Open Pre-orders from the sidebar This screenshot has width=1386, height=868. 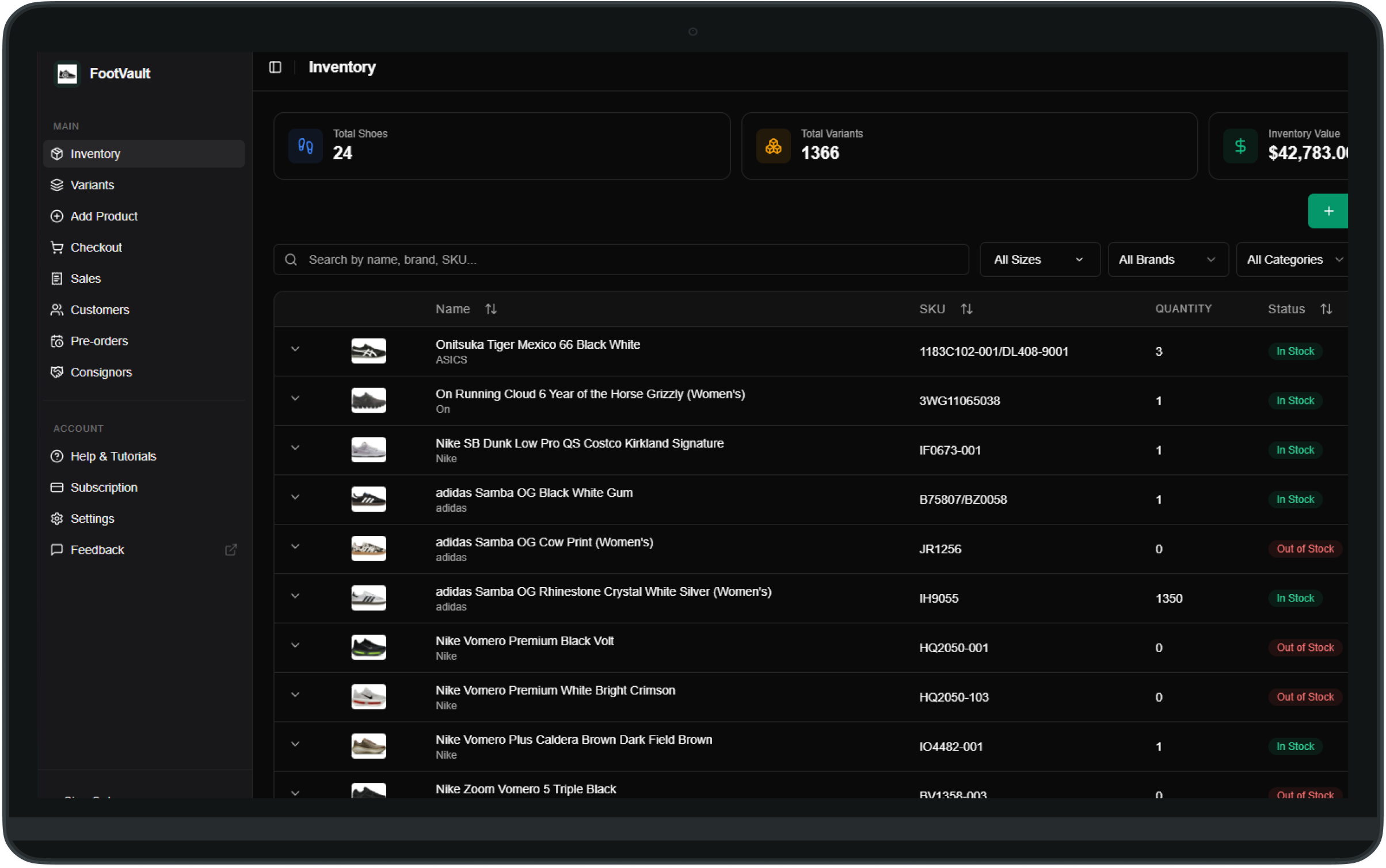[99, 341]
